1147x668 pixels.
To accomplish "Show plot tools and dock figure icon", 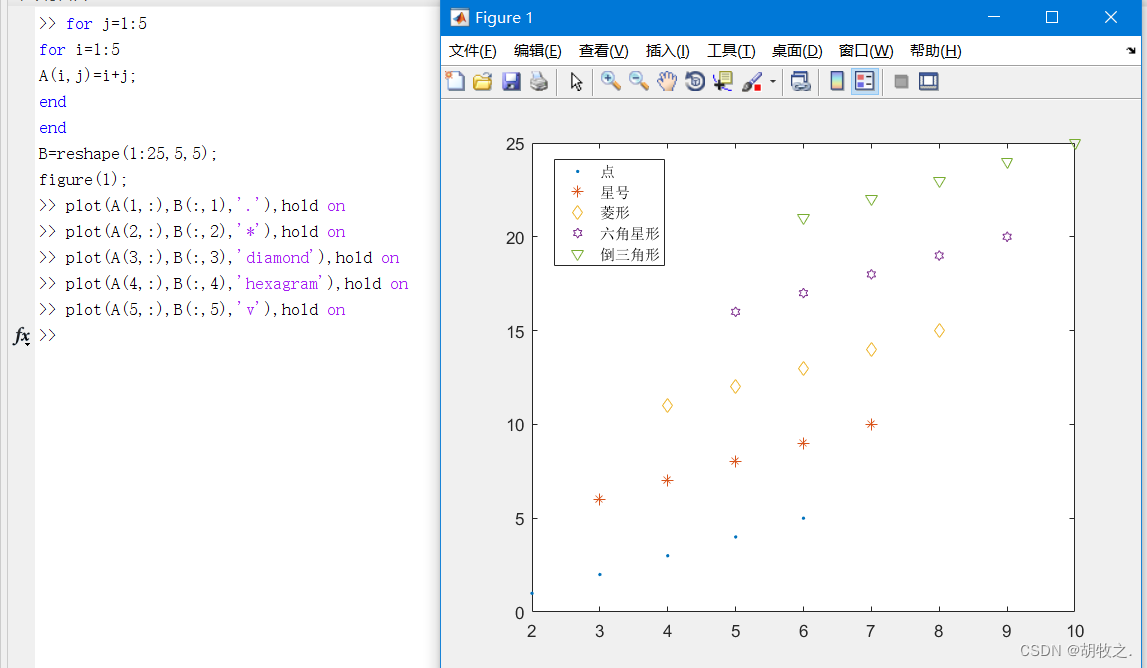I will click(929, 81).
